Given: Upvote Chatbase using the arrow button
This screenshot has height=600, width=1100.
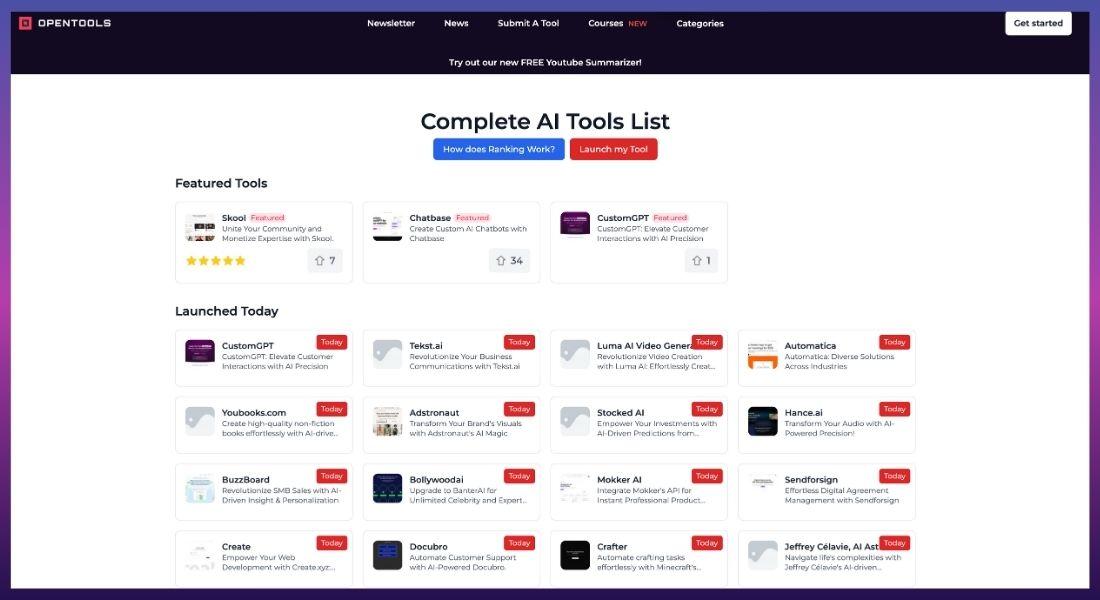Looking at the screenshot, I should tap(509, 261).
